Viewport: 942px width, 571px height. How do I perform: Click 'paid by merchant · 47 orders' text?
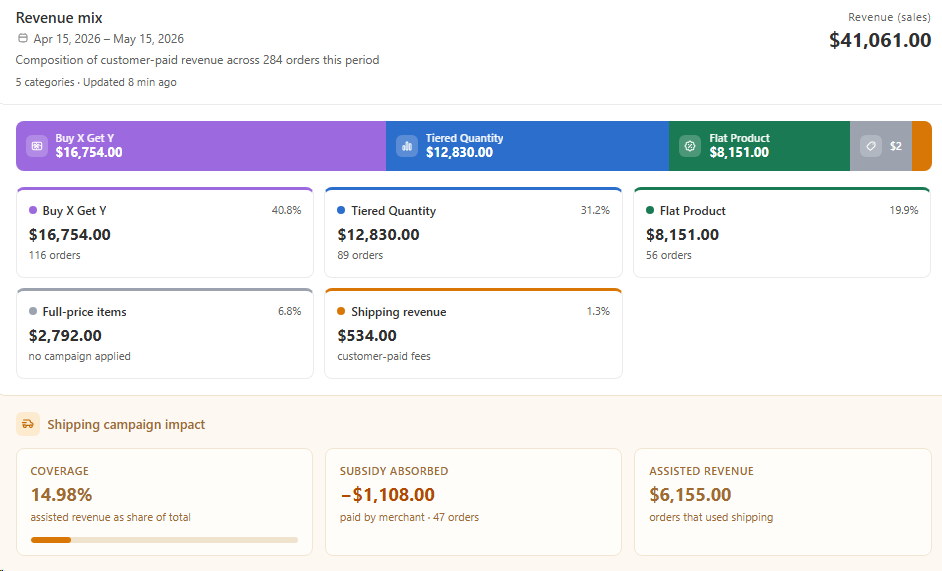(x=409, y=518)
